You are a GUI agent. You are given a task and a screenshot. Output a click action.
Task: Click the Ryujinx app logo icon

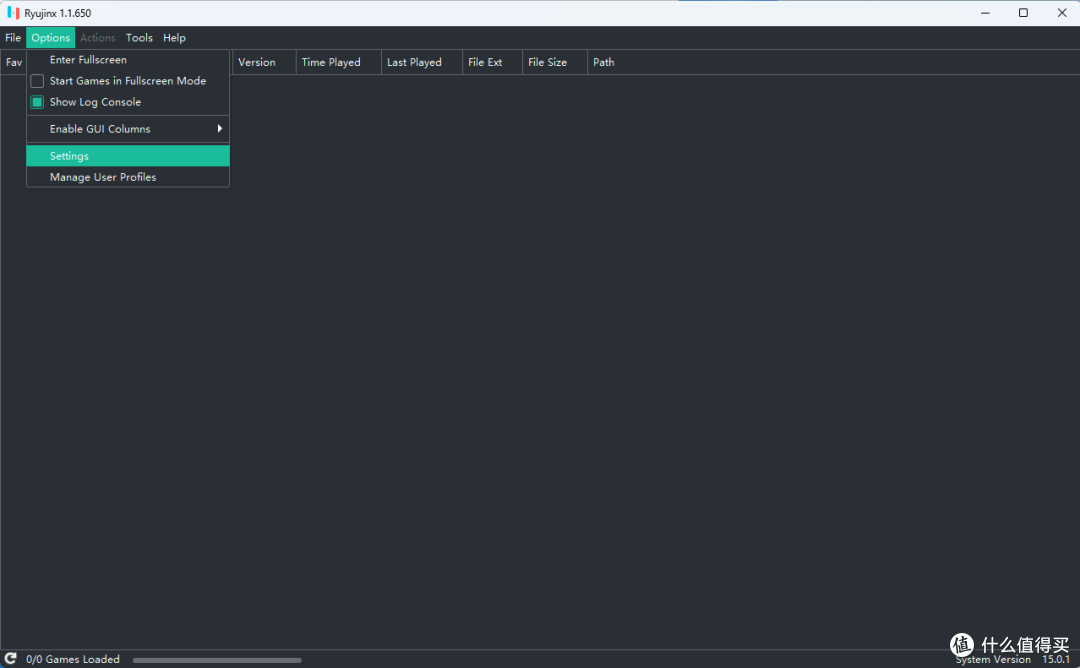[13, 13]
